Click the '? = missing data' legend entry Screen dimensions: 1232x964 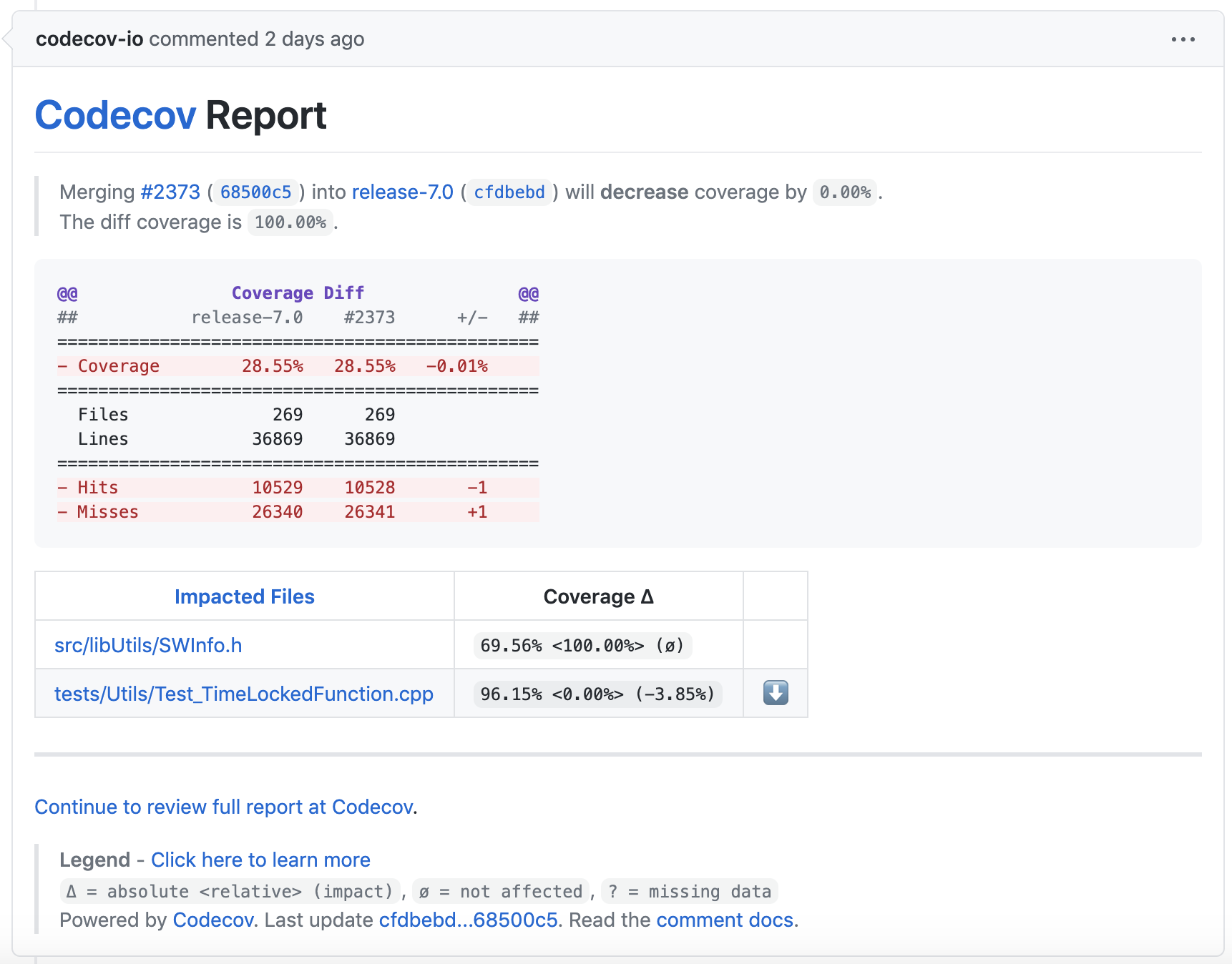pyautogui.click(x=690, y=892)
